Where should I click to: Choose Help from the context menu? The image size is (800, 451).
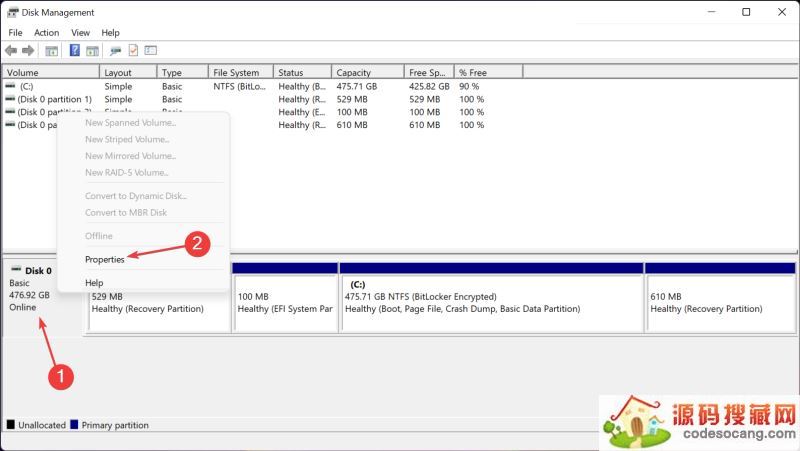(94, 283)
